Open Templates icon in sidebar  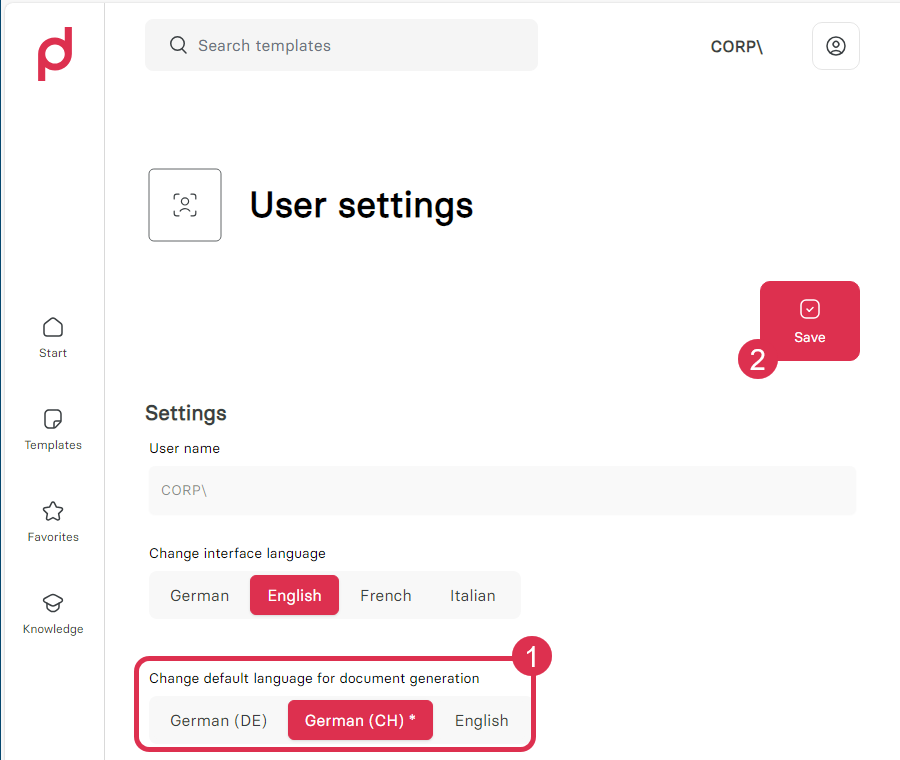tap(53, 419)
